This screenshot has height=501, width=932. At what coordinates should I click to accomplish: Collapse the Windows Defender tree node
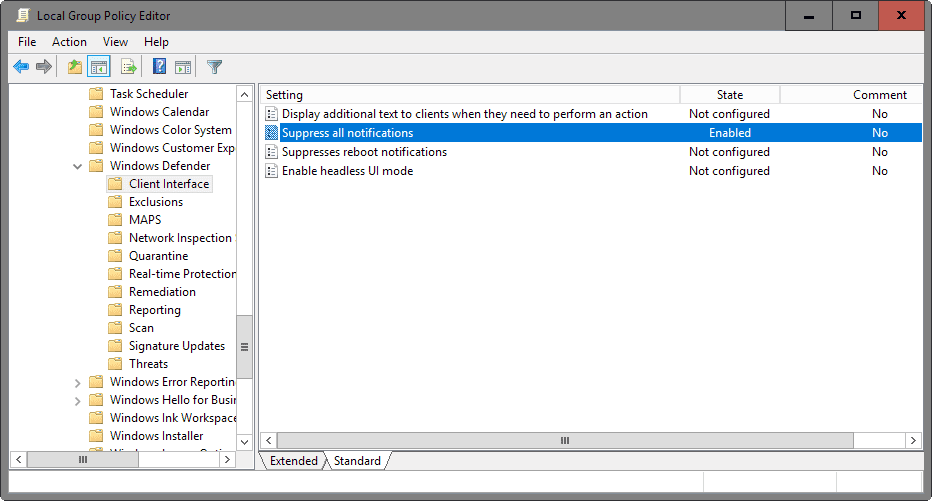tap(77, 166)
